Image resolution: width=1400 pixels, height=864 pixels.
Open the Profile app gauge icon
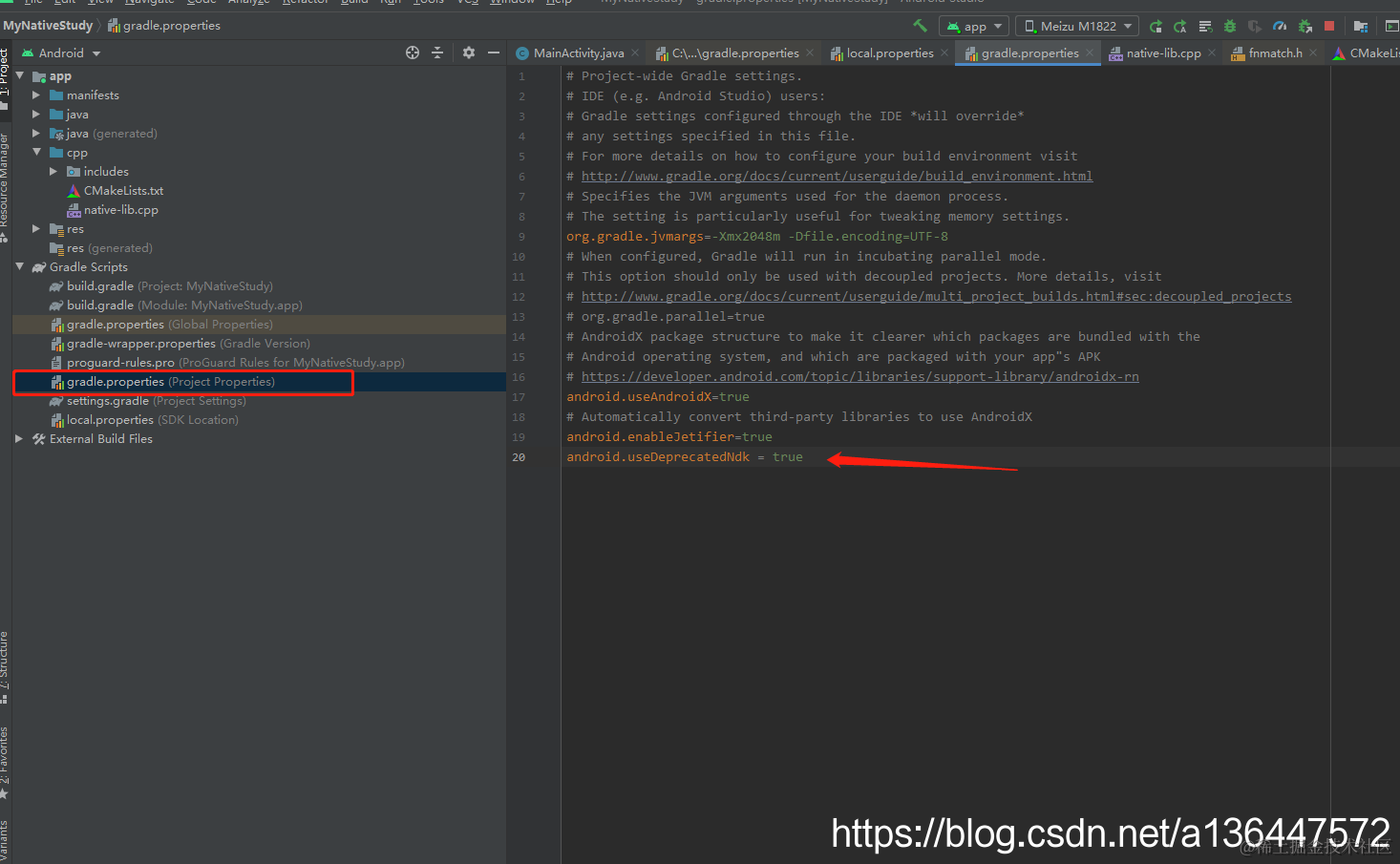click(x=1280, y=26)
